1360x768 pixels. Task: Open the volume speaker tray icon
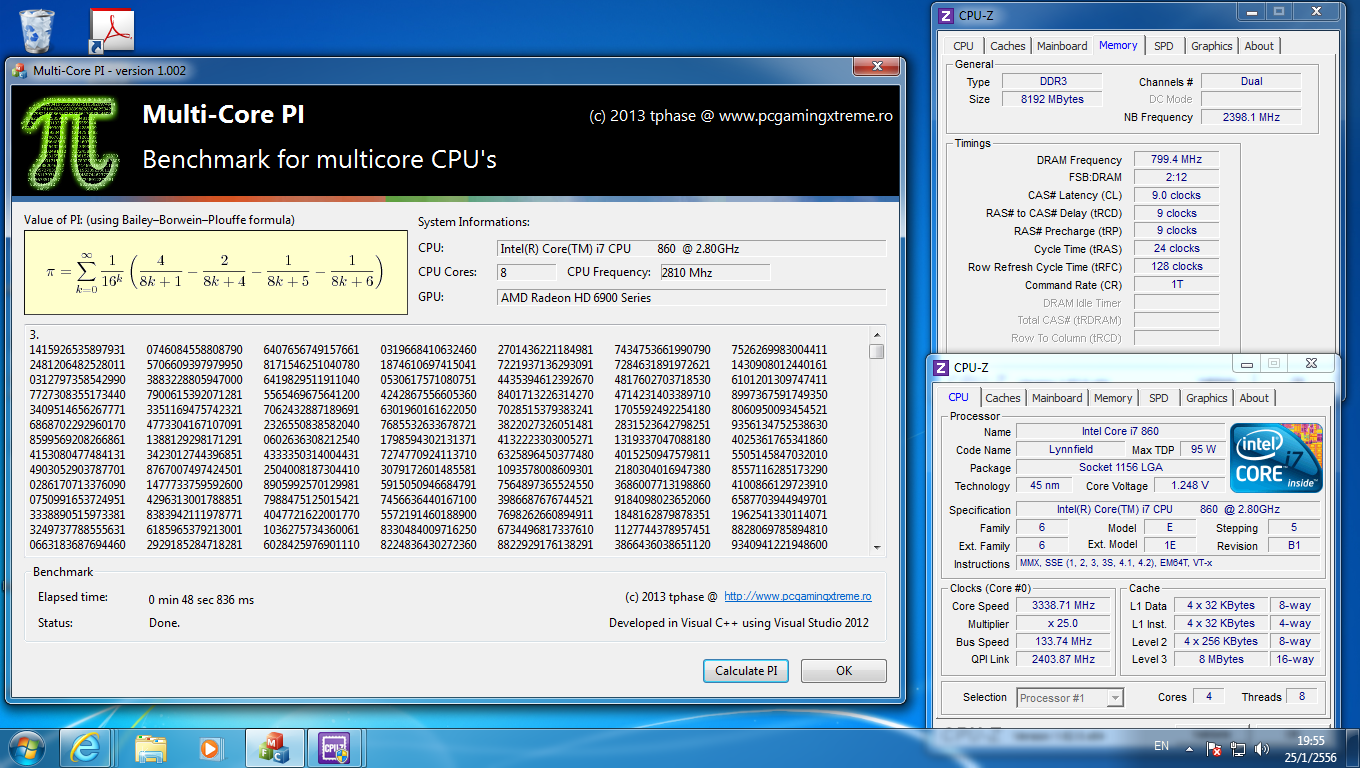click(x=1262, y=747)
